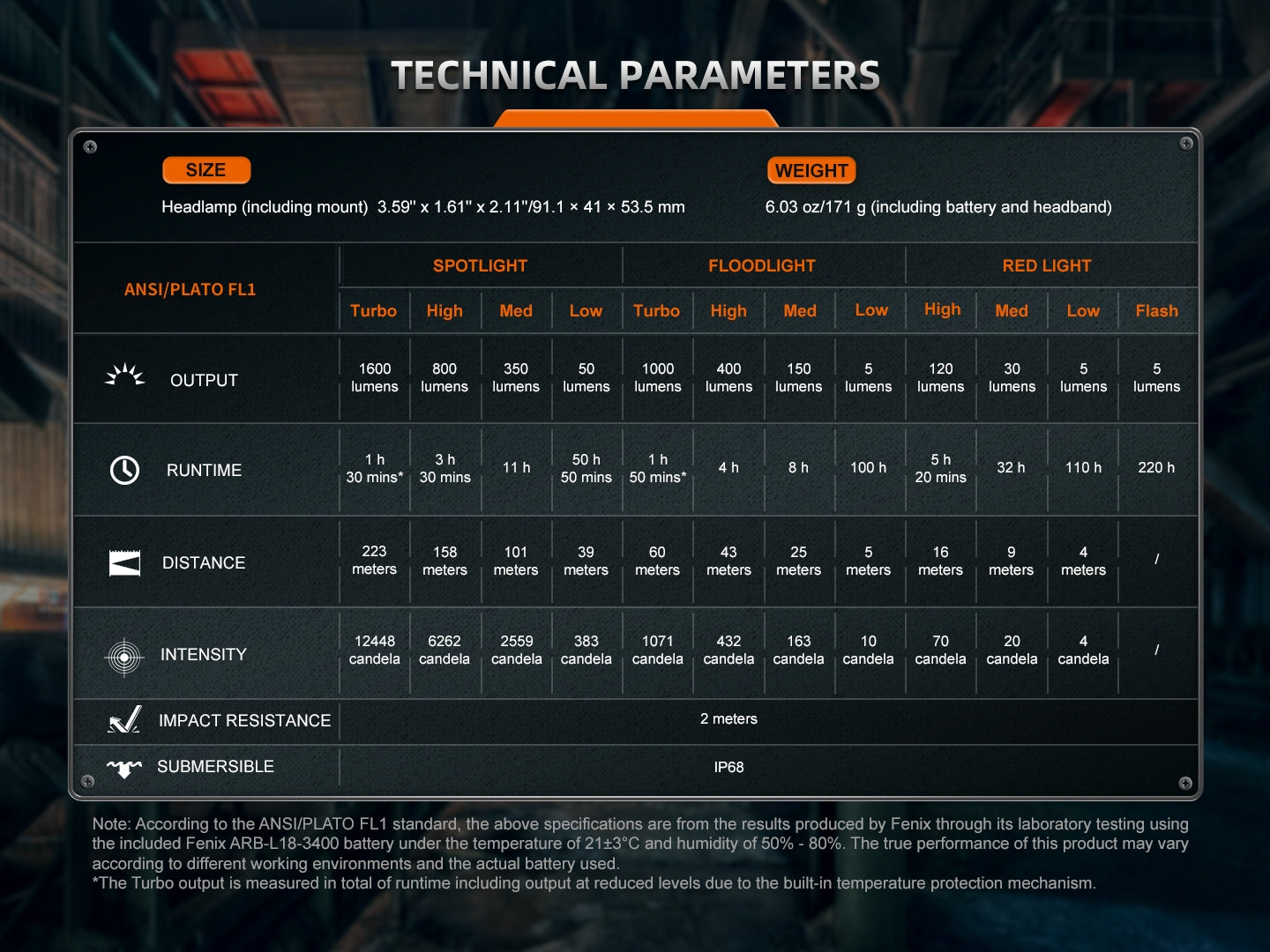Screen dimensions: 1270x952
Task: Click the Distance beam icon
Action: [124, 562]
